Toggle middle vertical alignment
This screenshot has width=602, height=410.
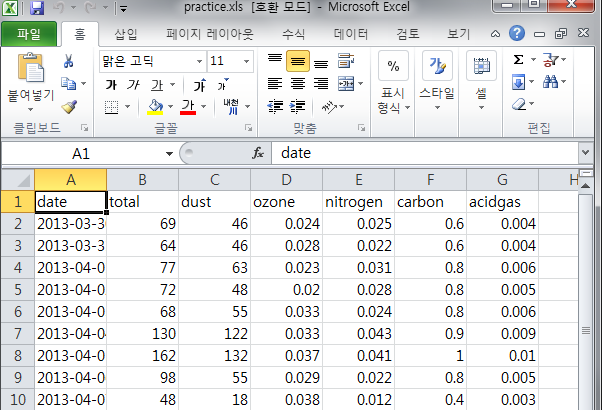click(297, 61)
